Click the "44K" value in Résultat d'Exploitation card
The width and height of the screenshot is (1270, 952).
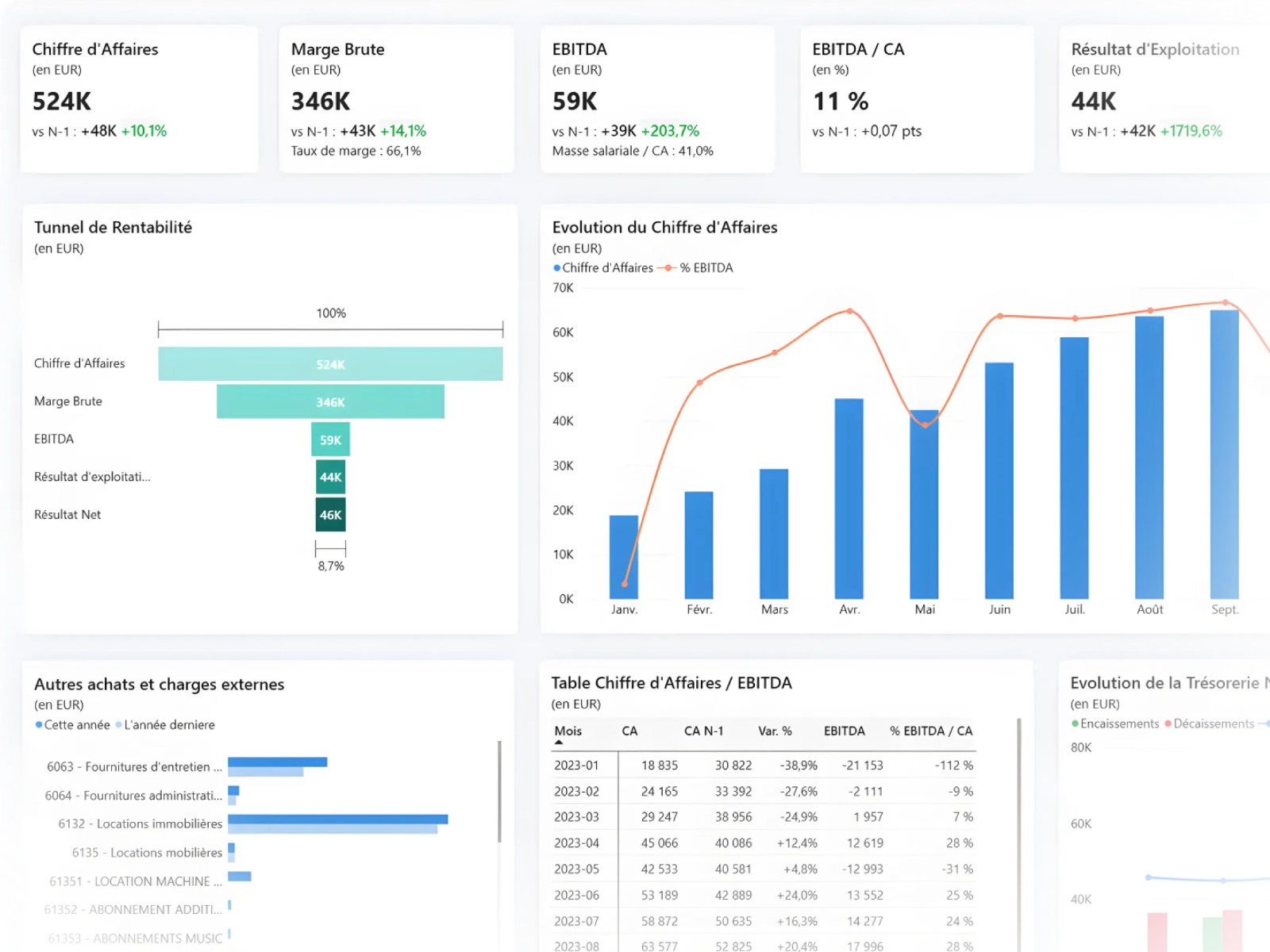[1094, 102]
